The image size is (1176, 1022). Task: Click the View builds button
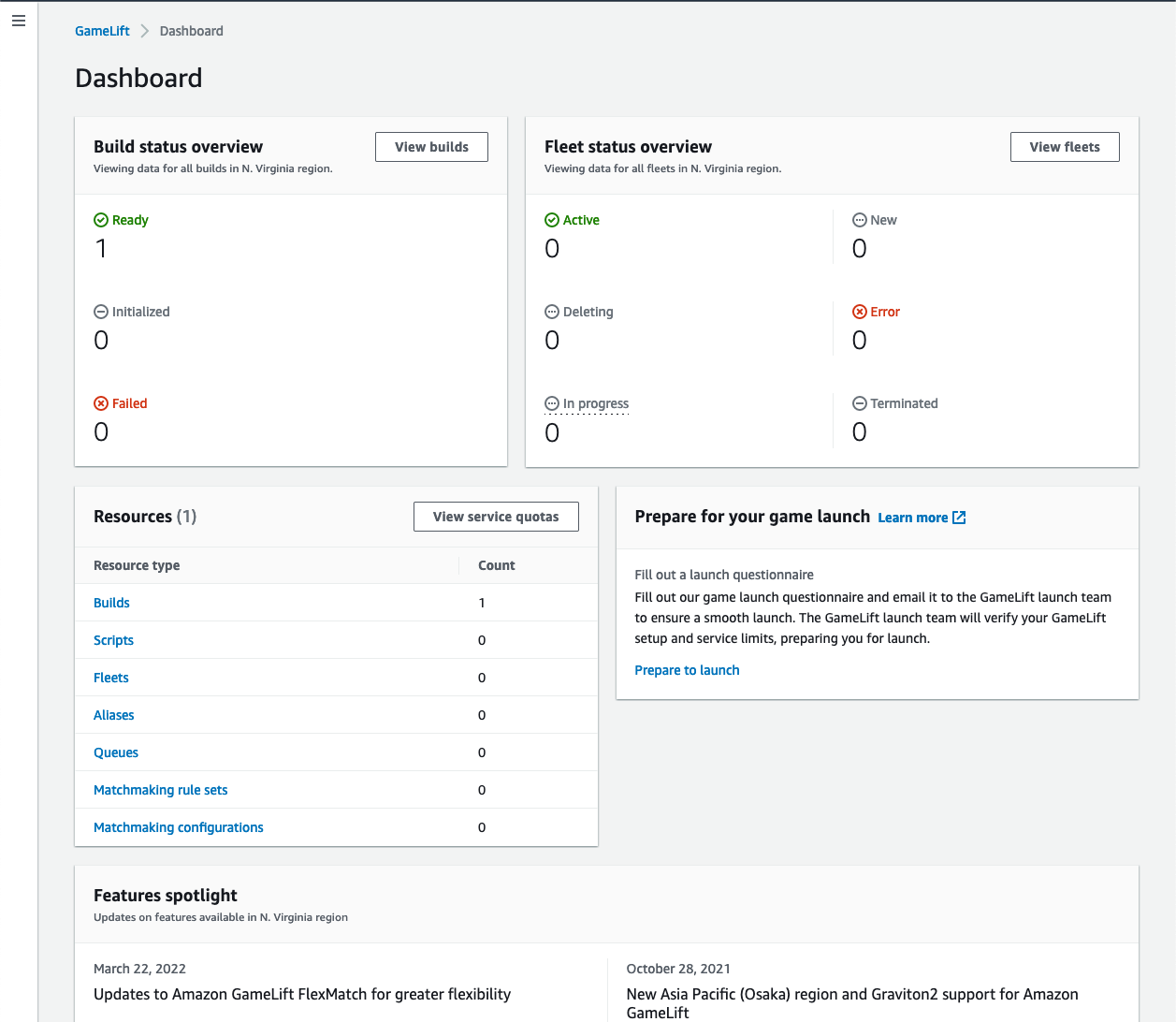431,147
